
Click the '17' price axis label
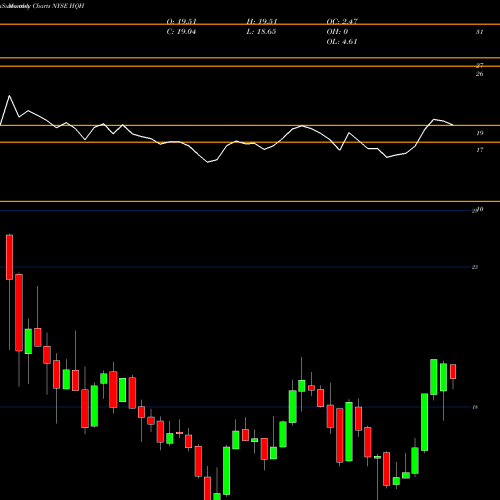(x=479, y=150)
